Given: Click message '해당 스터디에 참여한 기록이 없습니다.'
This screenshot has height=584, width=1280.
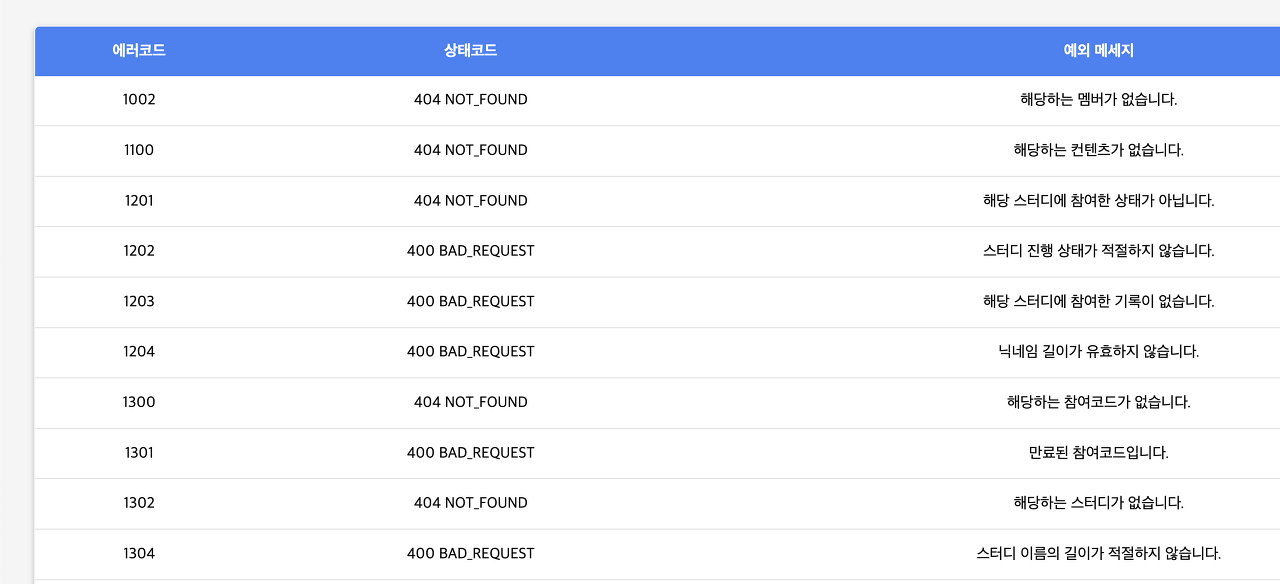Looking at the screenshot, I should (1098, 301).
